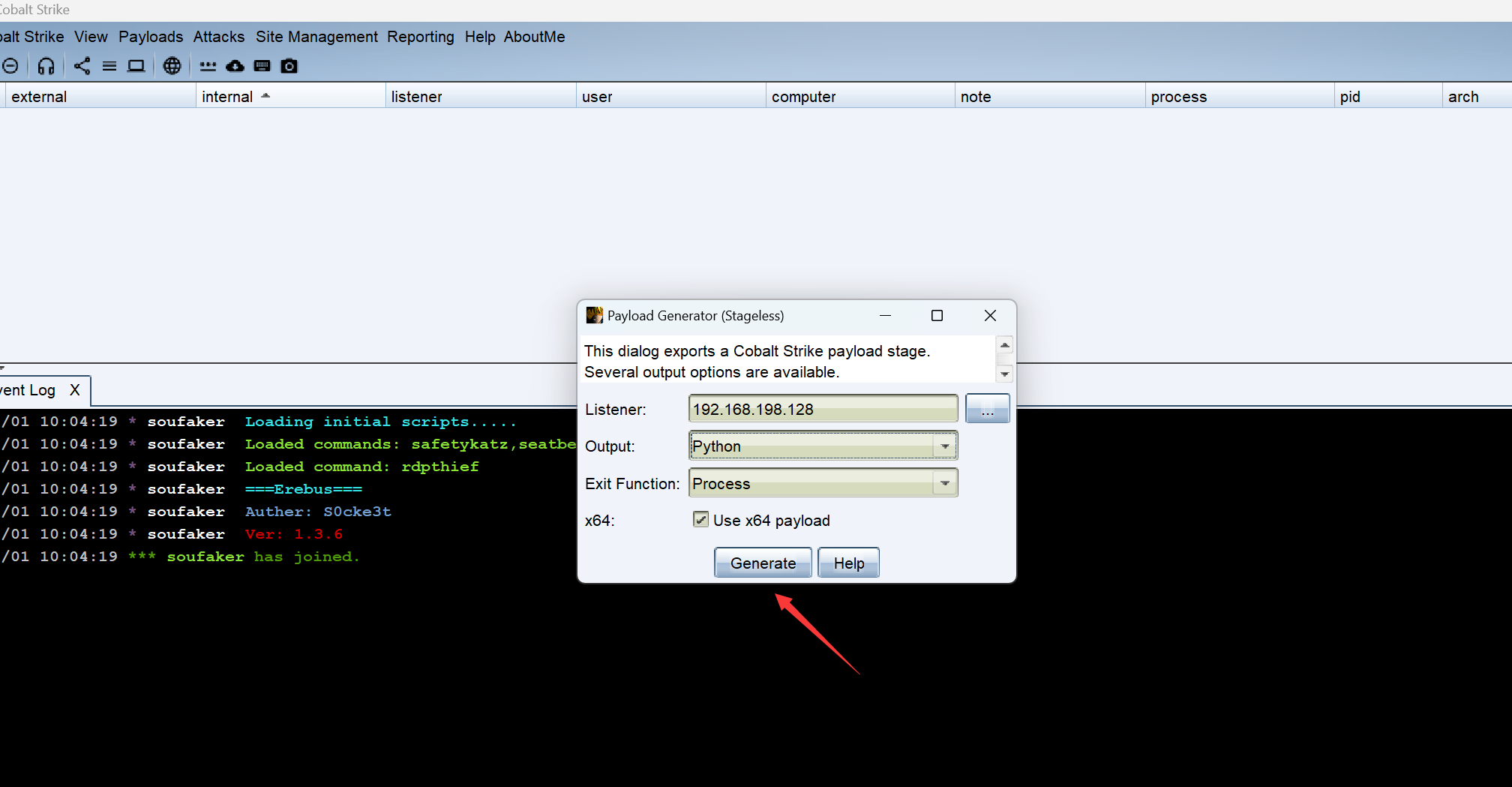Open the View menu
Viewport: 1512px width, 787px height.
[91, 37]
